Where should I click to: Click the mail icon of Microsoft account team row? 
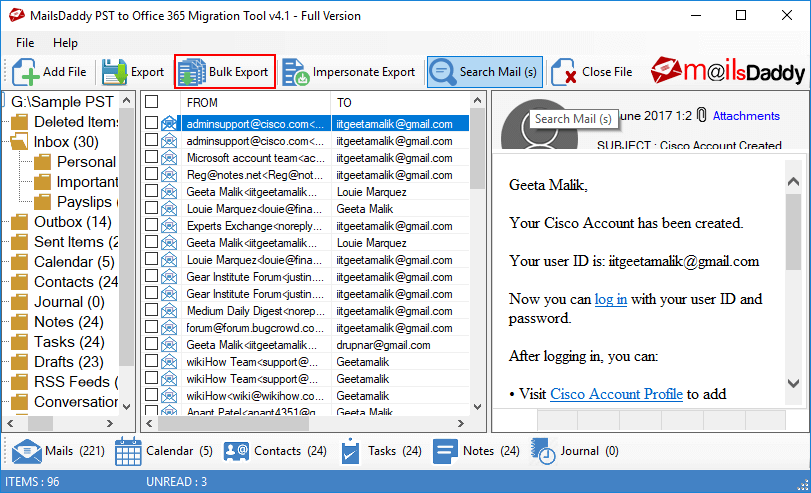(x=169, y=158)
